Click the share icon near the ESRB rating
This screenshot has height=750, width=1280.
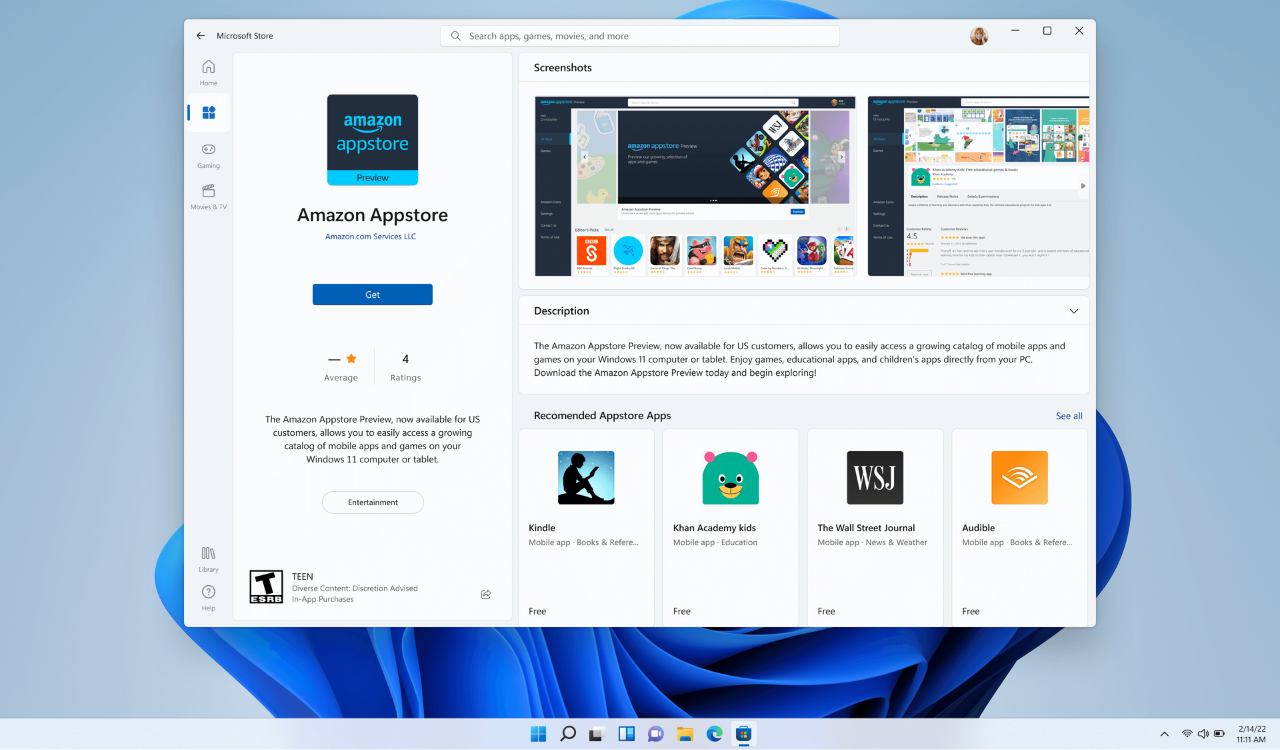pyautogui.click(x=486, y=594)
